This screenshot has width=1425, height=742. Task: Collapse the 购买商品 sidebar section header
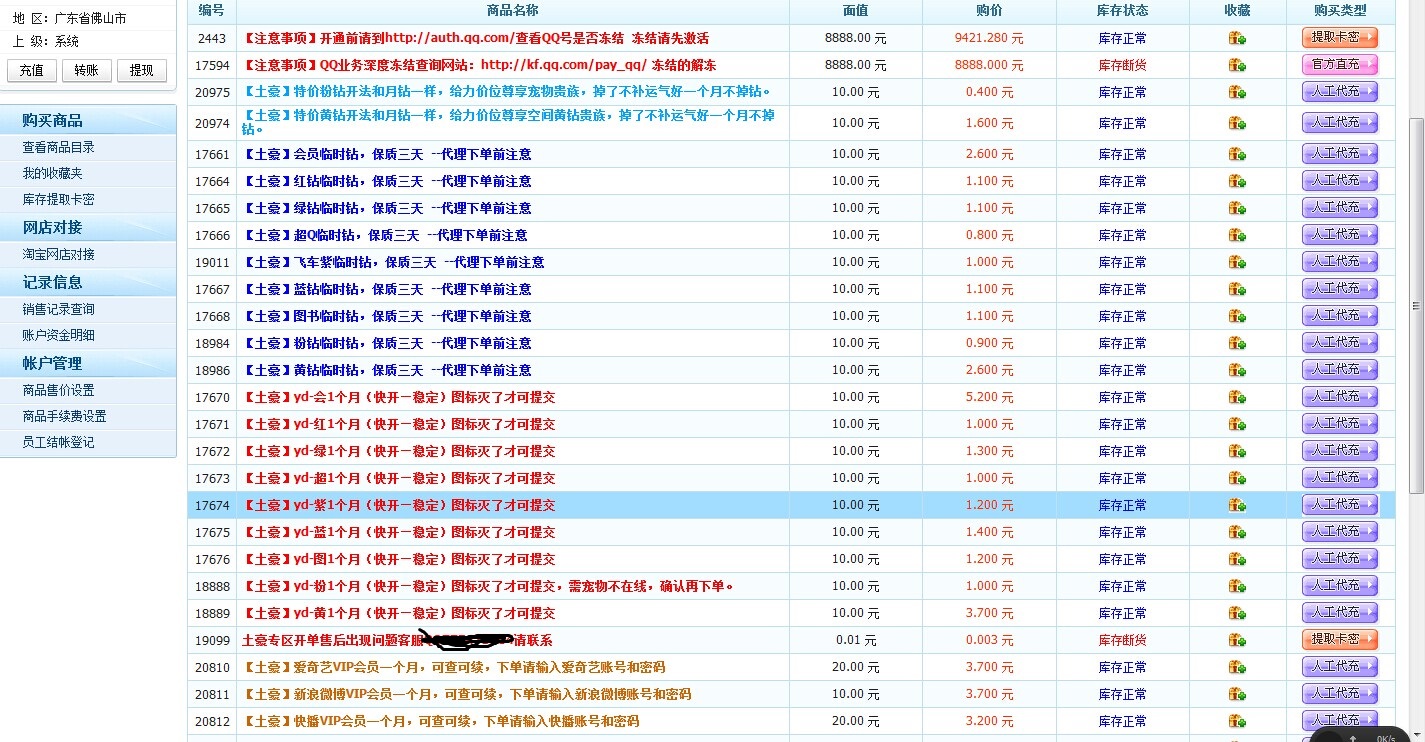click(x=88, y=120)
